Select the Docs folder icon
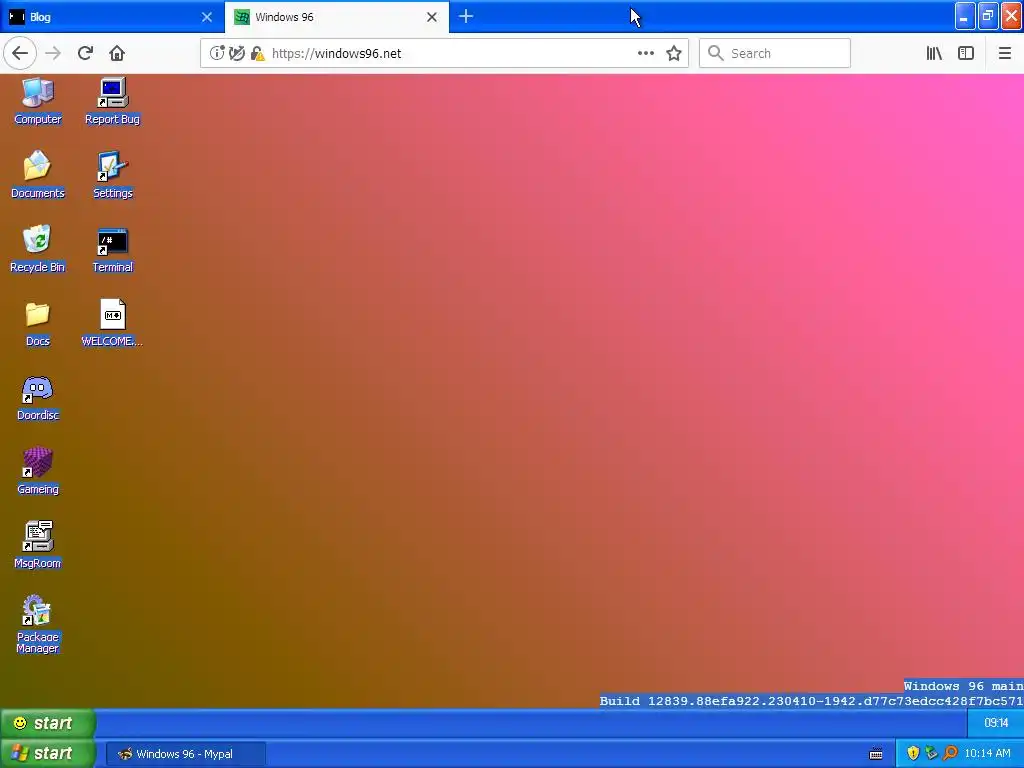Screen dimensions: 1024x768 point(37,323)
